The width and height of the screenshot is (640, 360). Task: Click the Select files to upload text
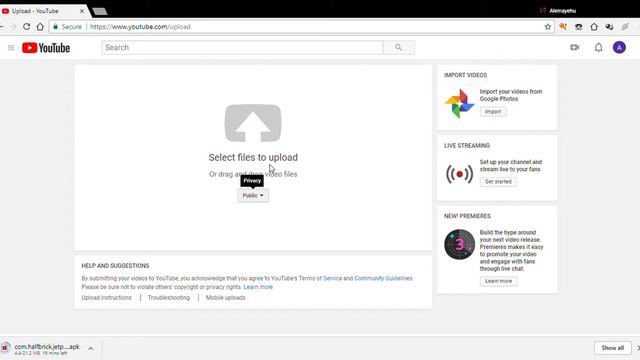click(253, 157)
